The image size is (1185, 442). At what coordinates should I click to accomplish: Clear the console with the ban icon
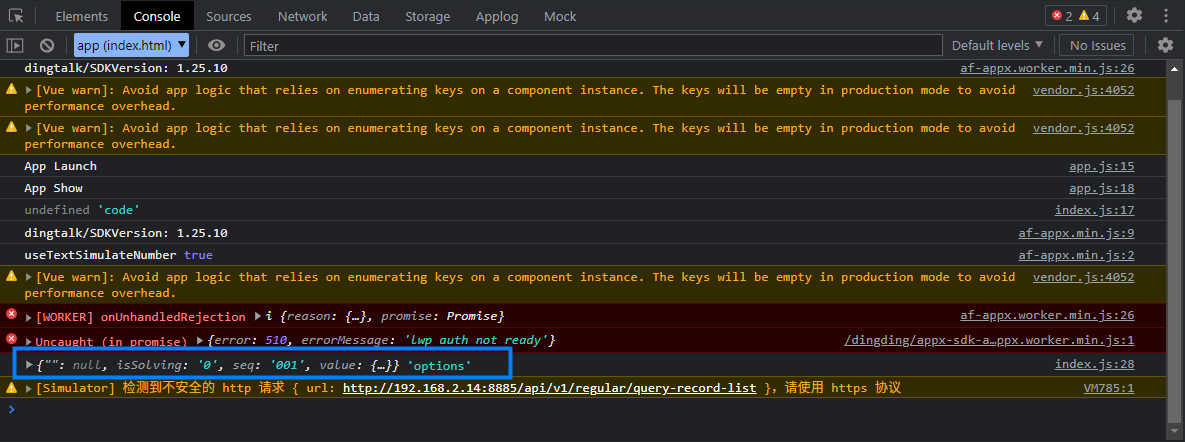tap(47, 46)
